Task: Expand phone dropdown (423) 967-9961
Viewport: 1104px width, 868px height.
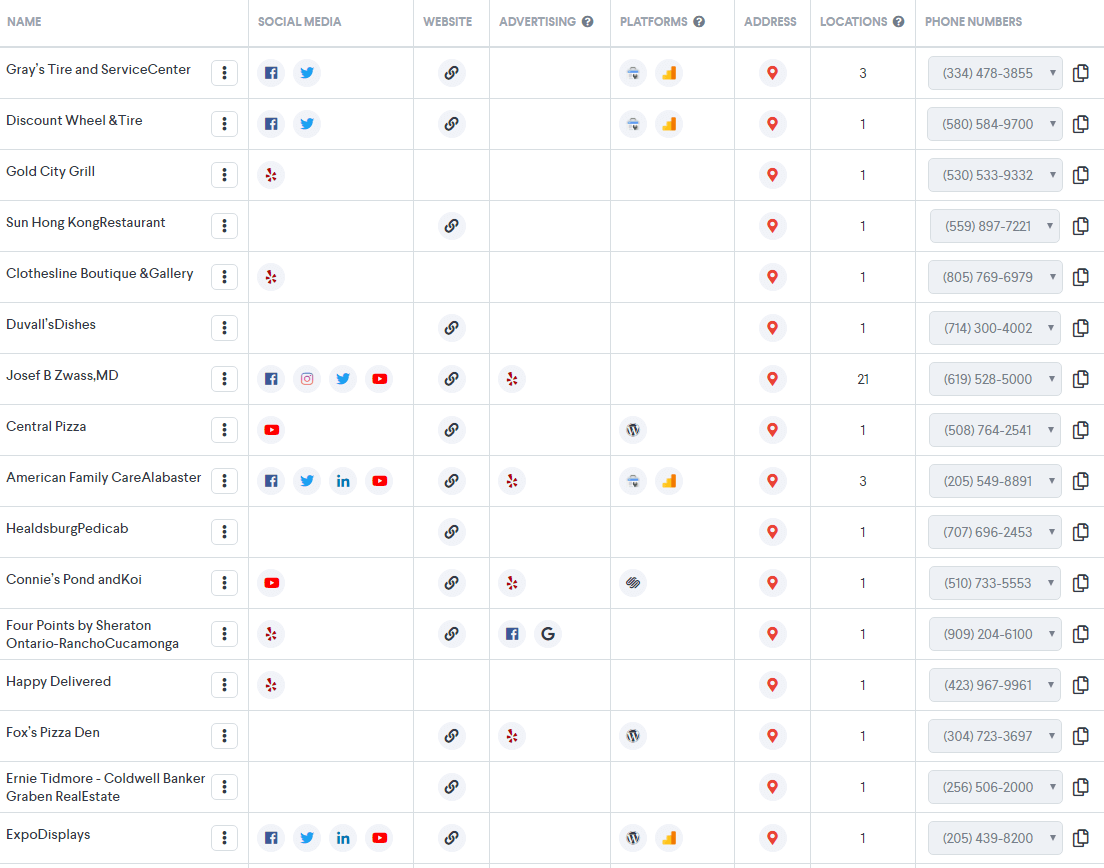Action: click(994, 686)
